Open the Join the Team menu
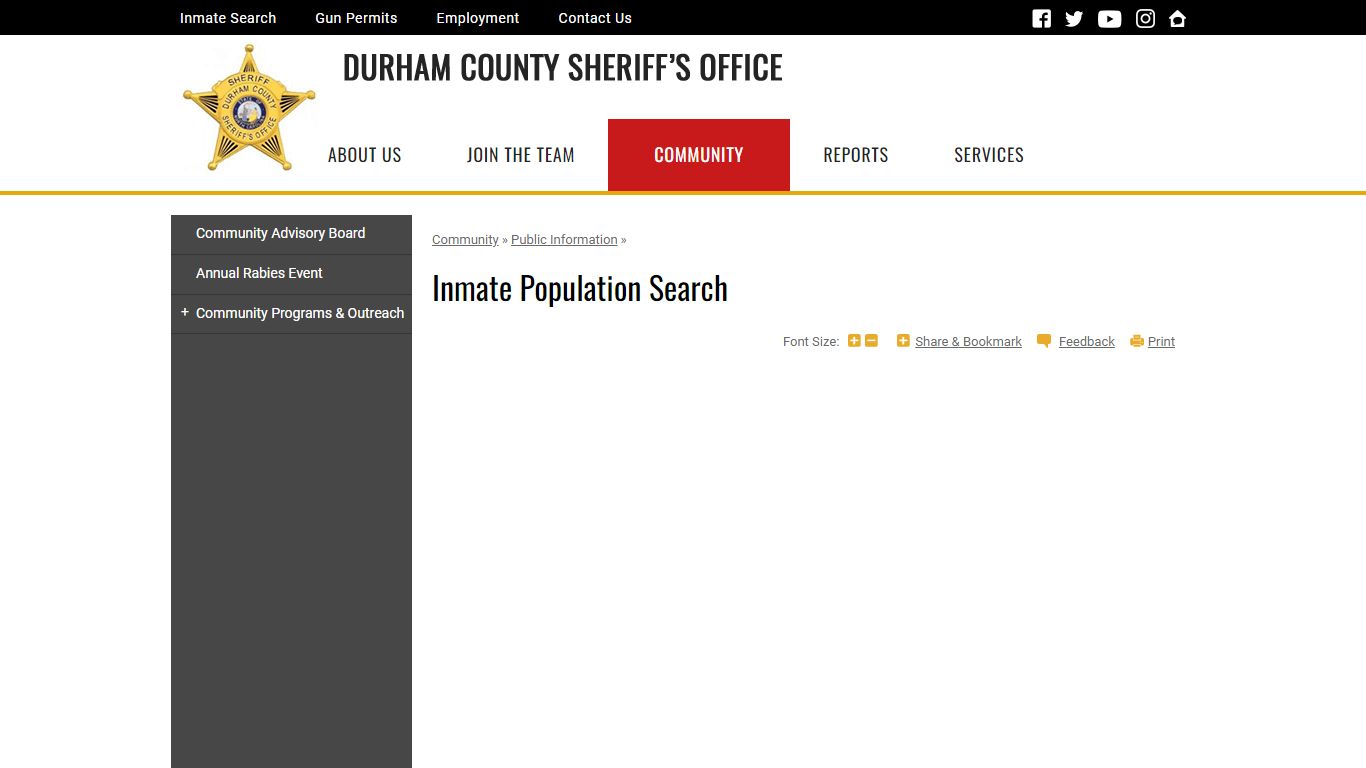The image size is (1366, 768). [x=520, y=155]
